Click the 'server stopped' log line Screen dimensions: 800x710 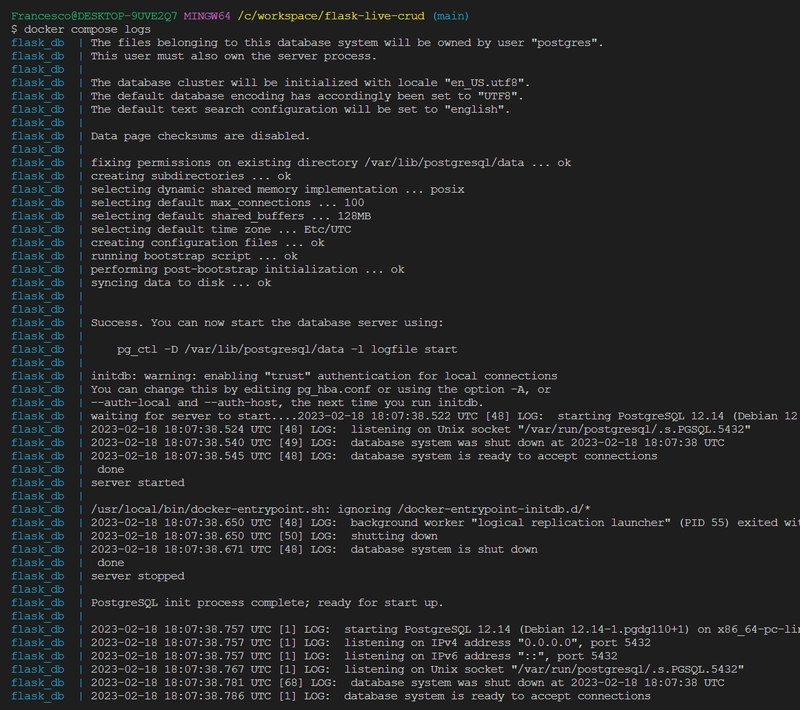(x=138, y=576)
